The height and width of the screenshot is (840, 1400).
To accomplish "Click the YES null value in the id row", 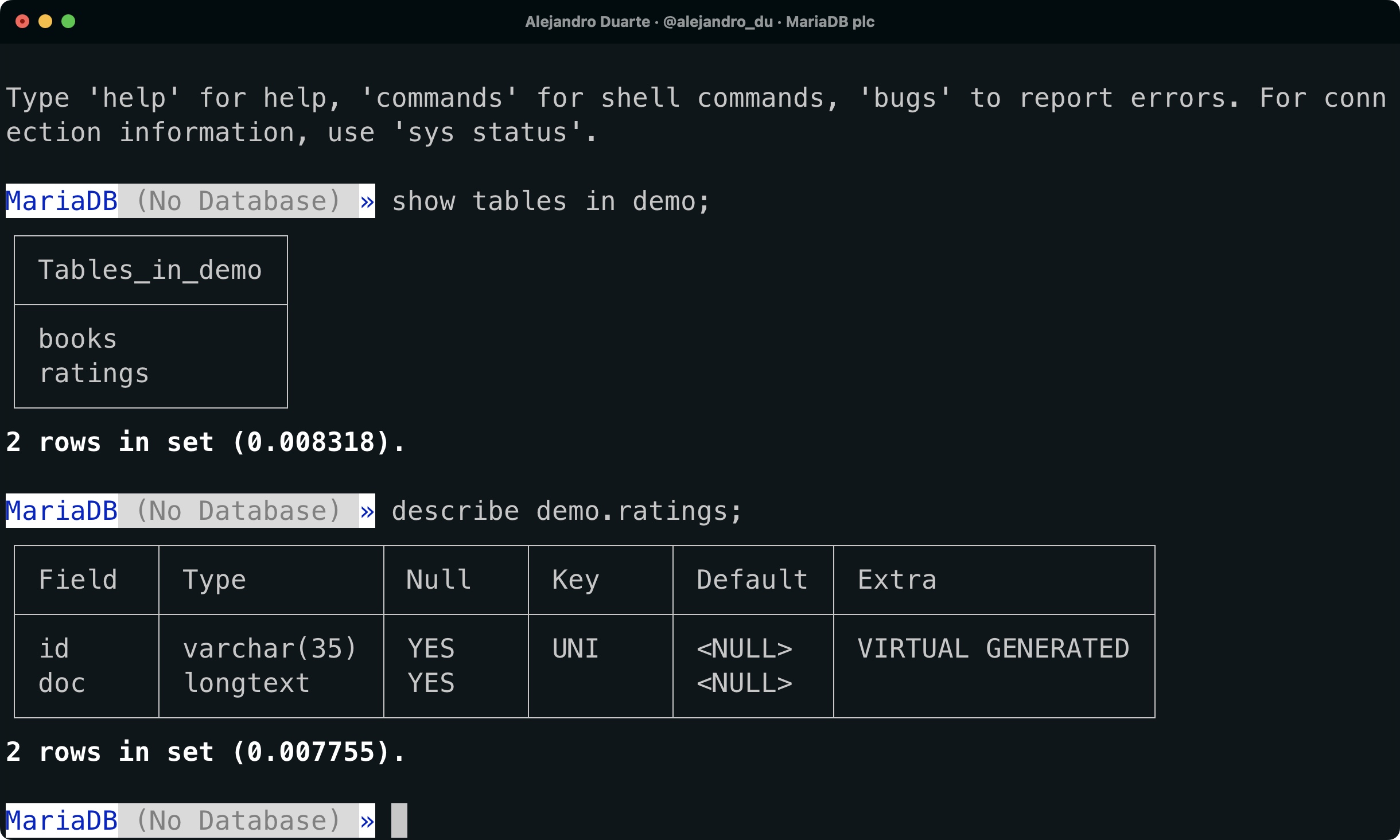I will (x=431, y=649).
